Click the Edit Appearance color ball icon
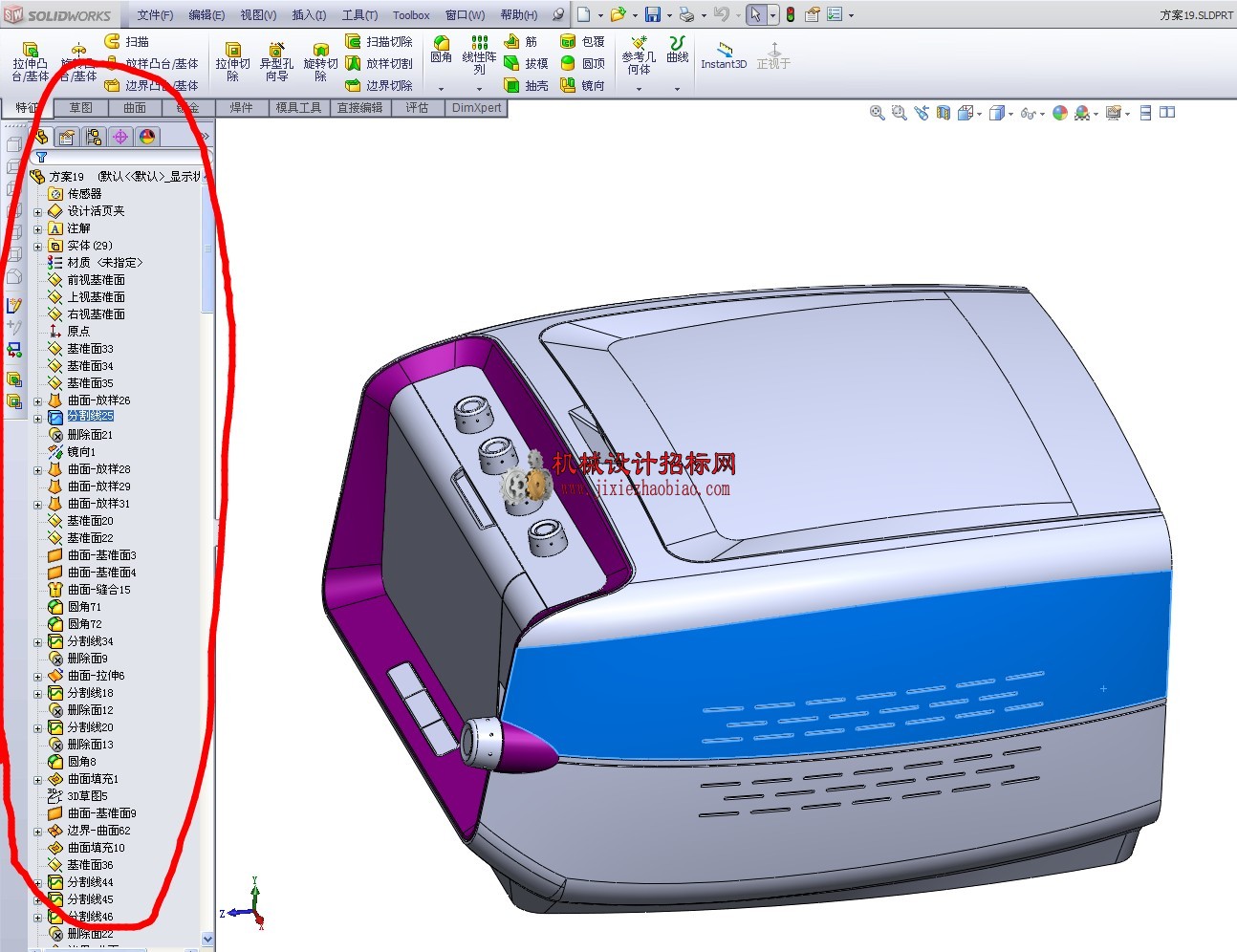 pyautogui.click(x=1059, y=113)
